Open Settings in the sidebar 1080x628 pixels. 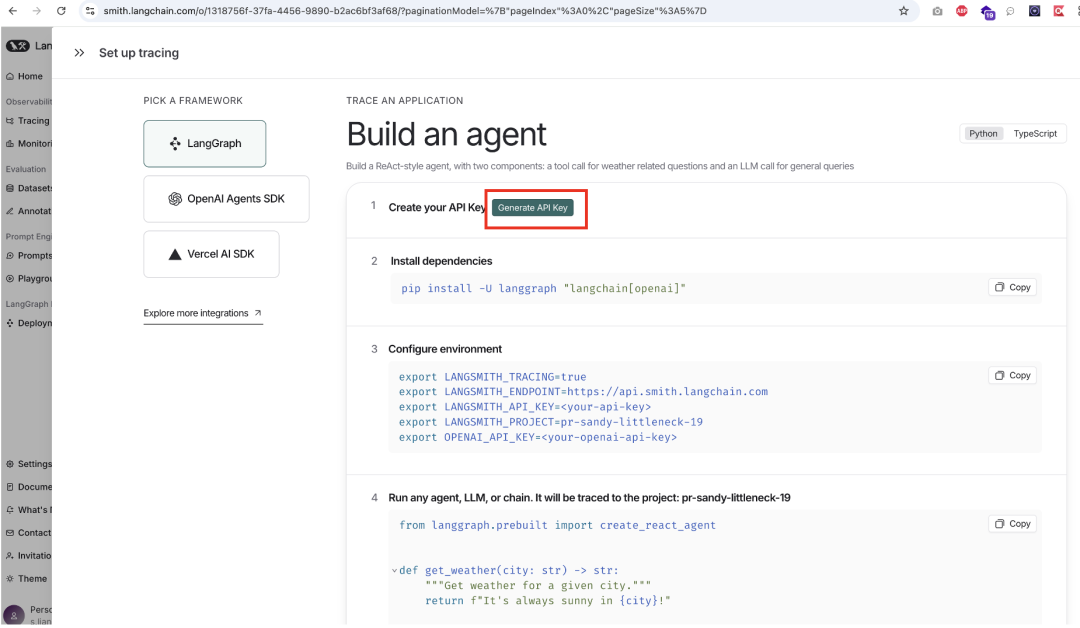28,464
